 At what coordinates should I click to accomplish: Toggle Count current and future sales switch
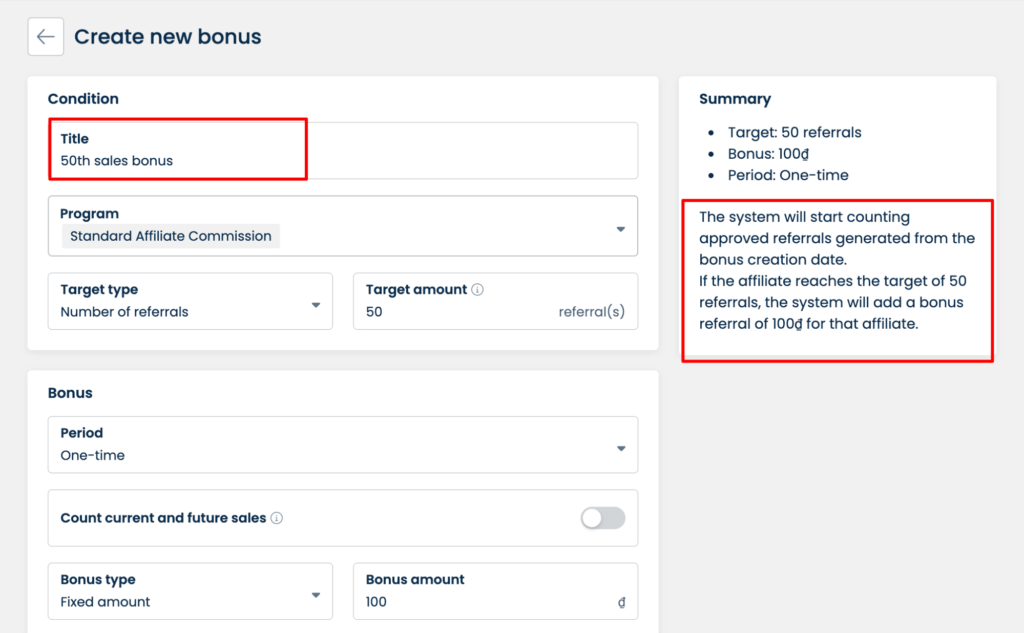click(x=603, y=518)
